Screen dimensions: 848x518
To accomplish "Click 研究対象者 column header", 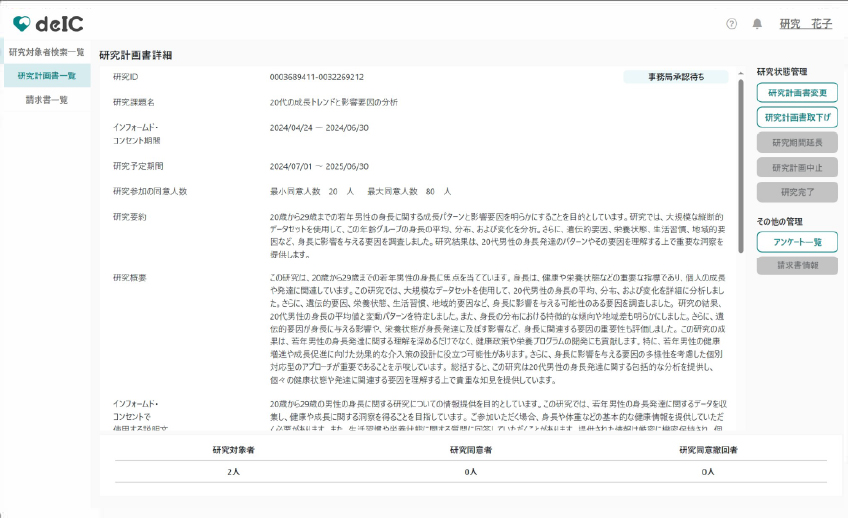I will coord(234,450).
